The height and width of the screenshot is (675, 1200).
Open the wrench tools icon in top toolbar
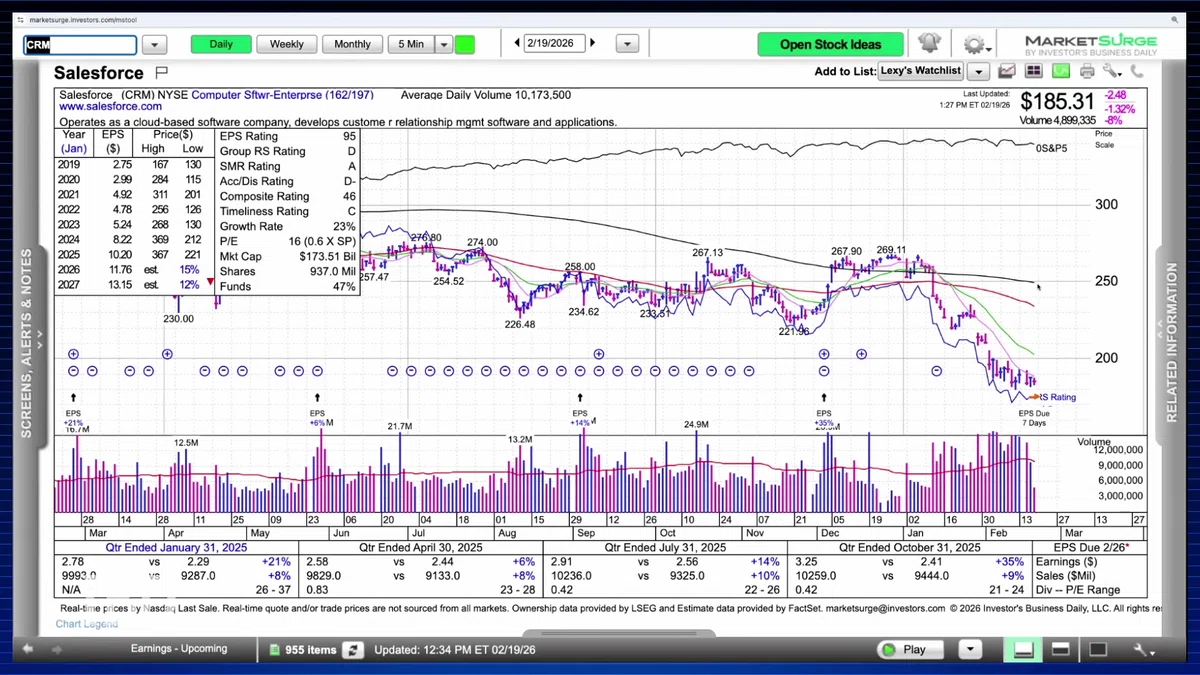click(1112, 71)
